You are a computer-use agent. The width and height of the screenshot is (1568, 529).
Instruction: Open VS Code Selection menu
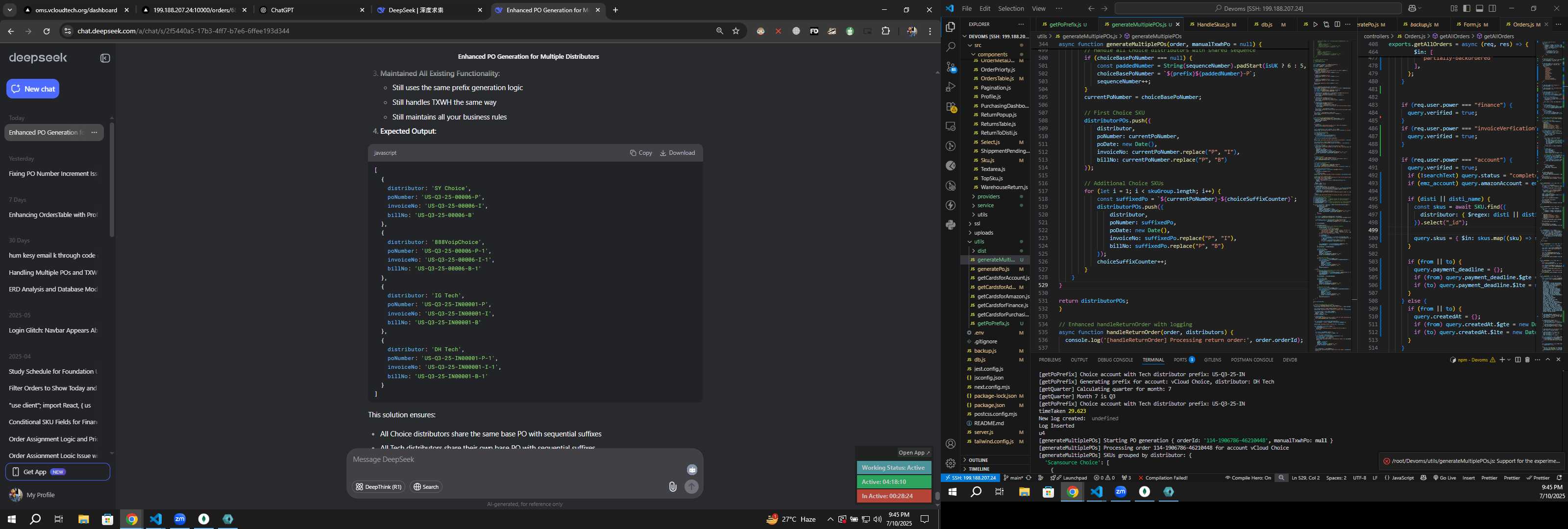click(x=1011, y=8)
